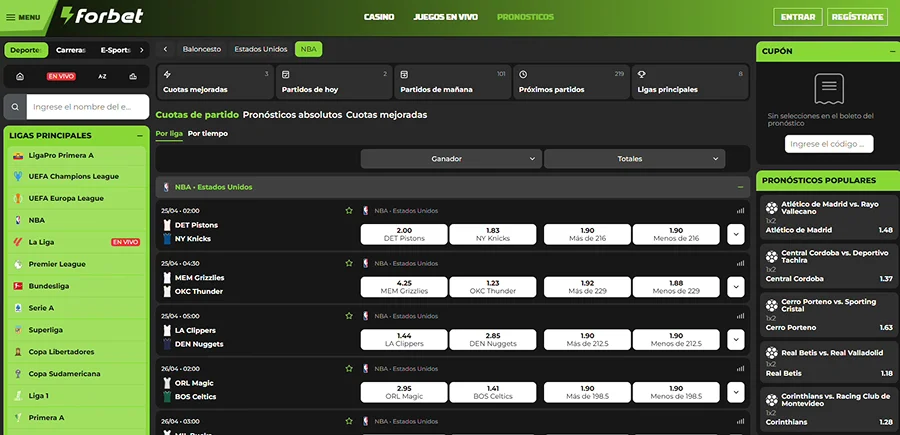
Task: Open the Casino menu item
Action: (379, 17)
